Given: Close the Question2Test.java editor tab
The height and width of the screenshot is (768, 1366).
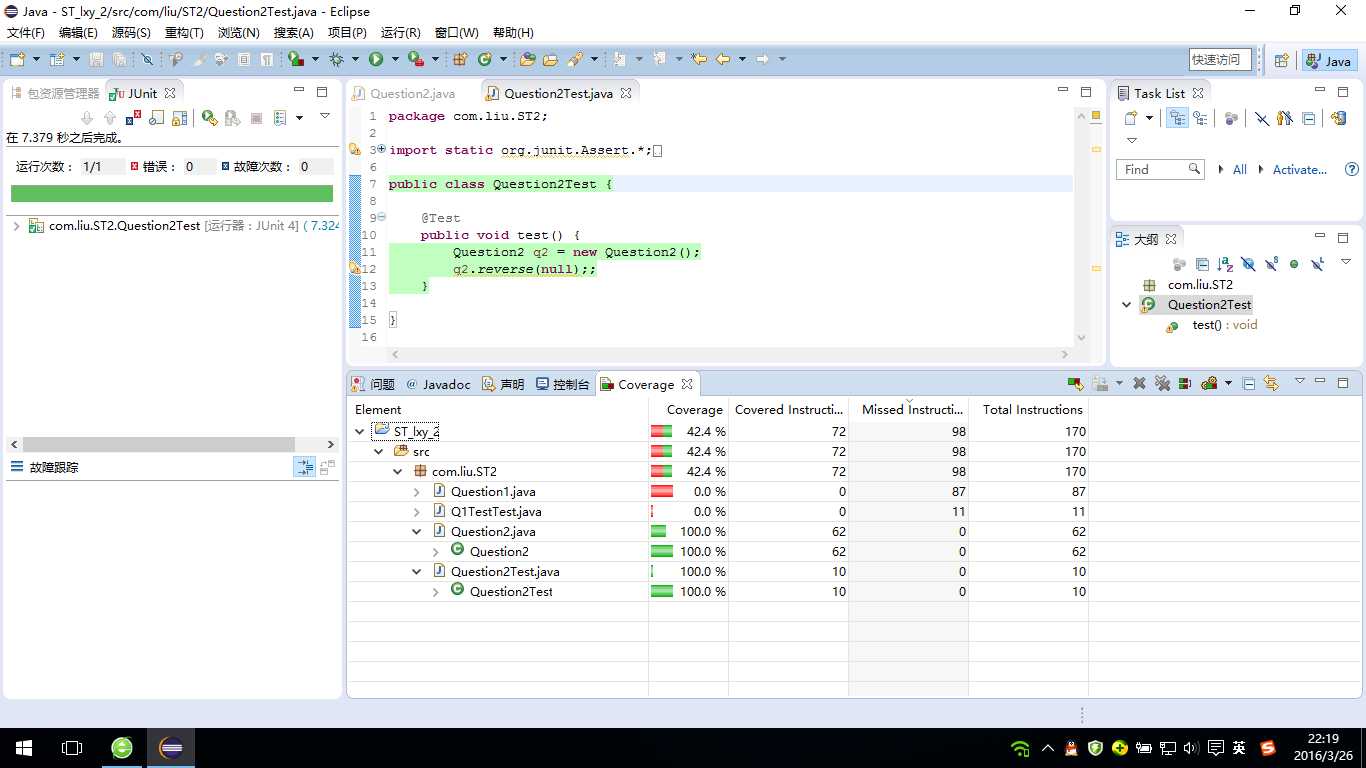Looking at the screenshot, I should (x=626, y=93).
